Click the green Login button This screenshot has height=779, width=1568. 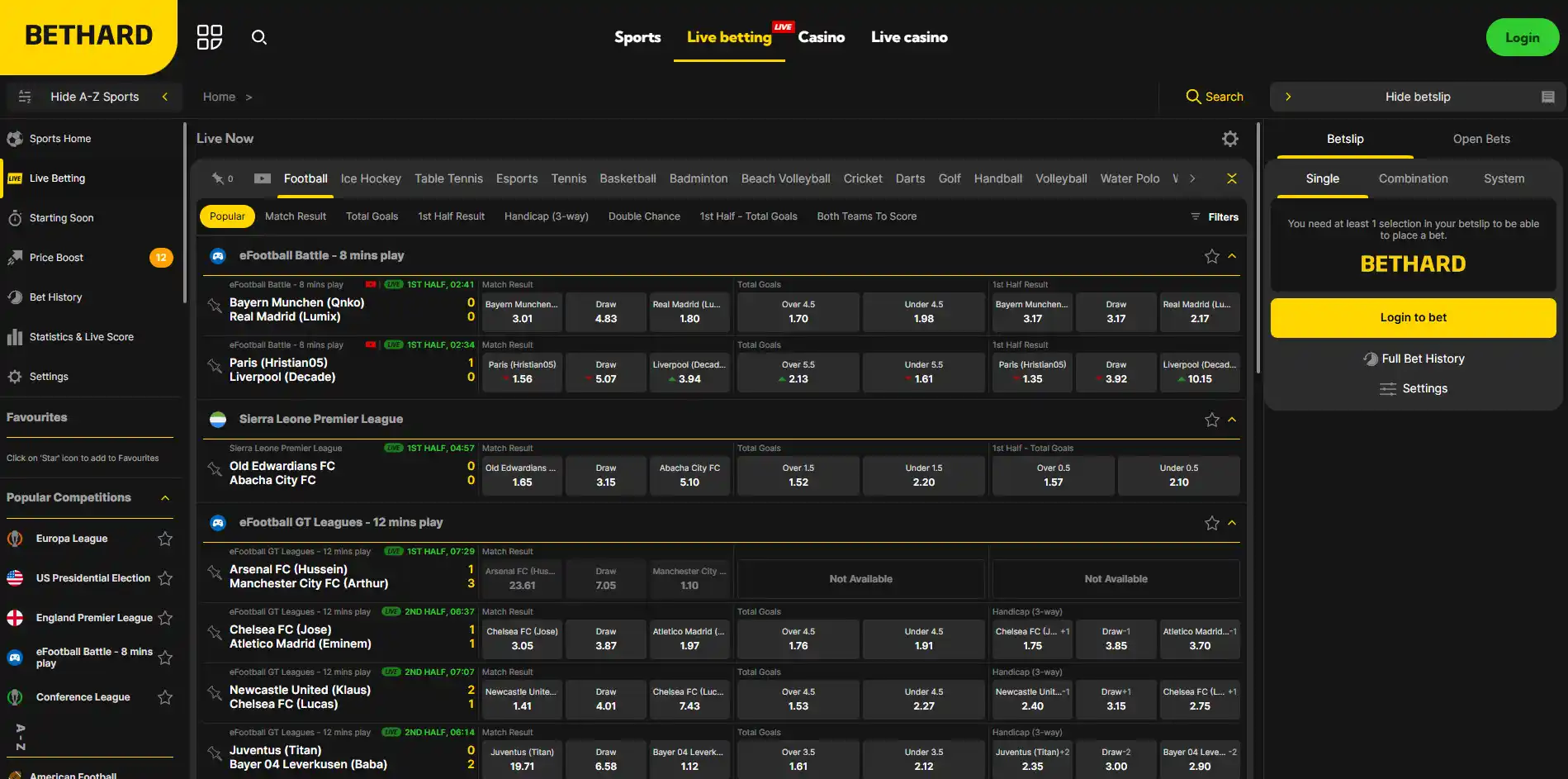pos(1522,37)
